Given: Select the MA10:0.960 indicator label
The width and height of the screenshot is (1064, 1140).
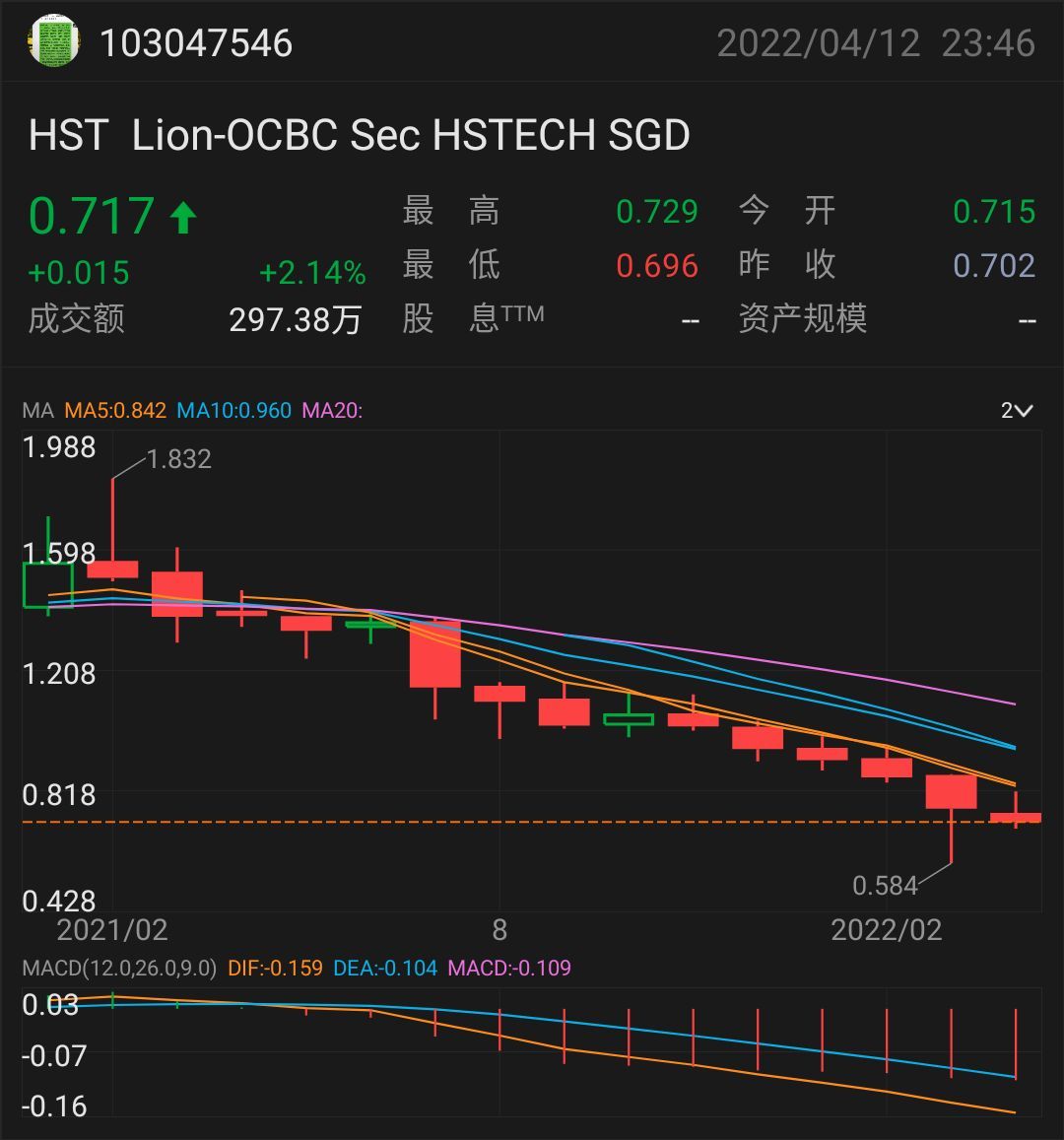Looking at the screenshot, I should coord(234,410).
